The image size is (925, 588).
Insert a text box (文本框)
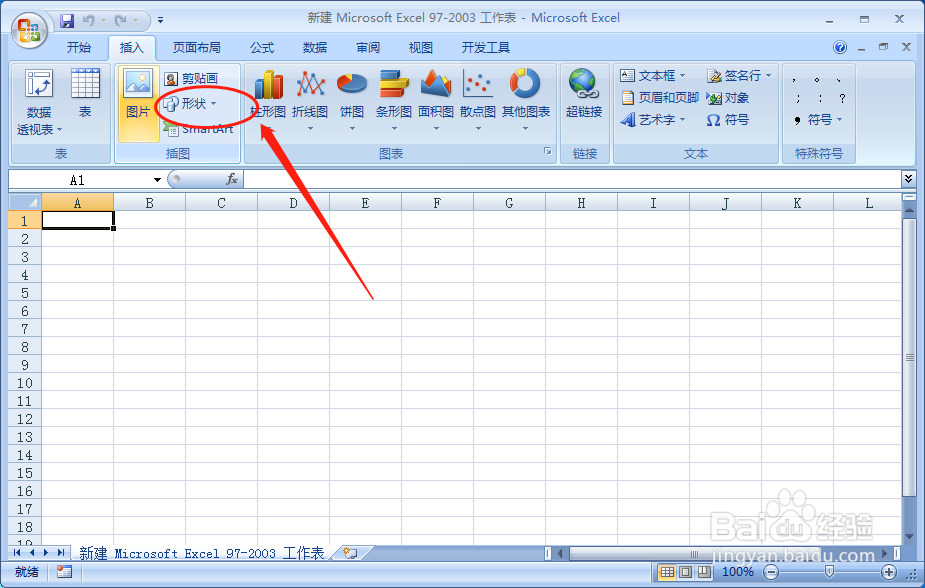click(x=653, y=75)
